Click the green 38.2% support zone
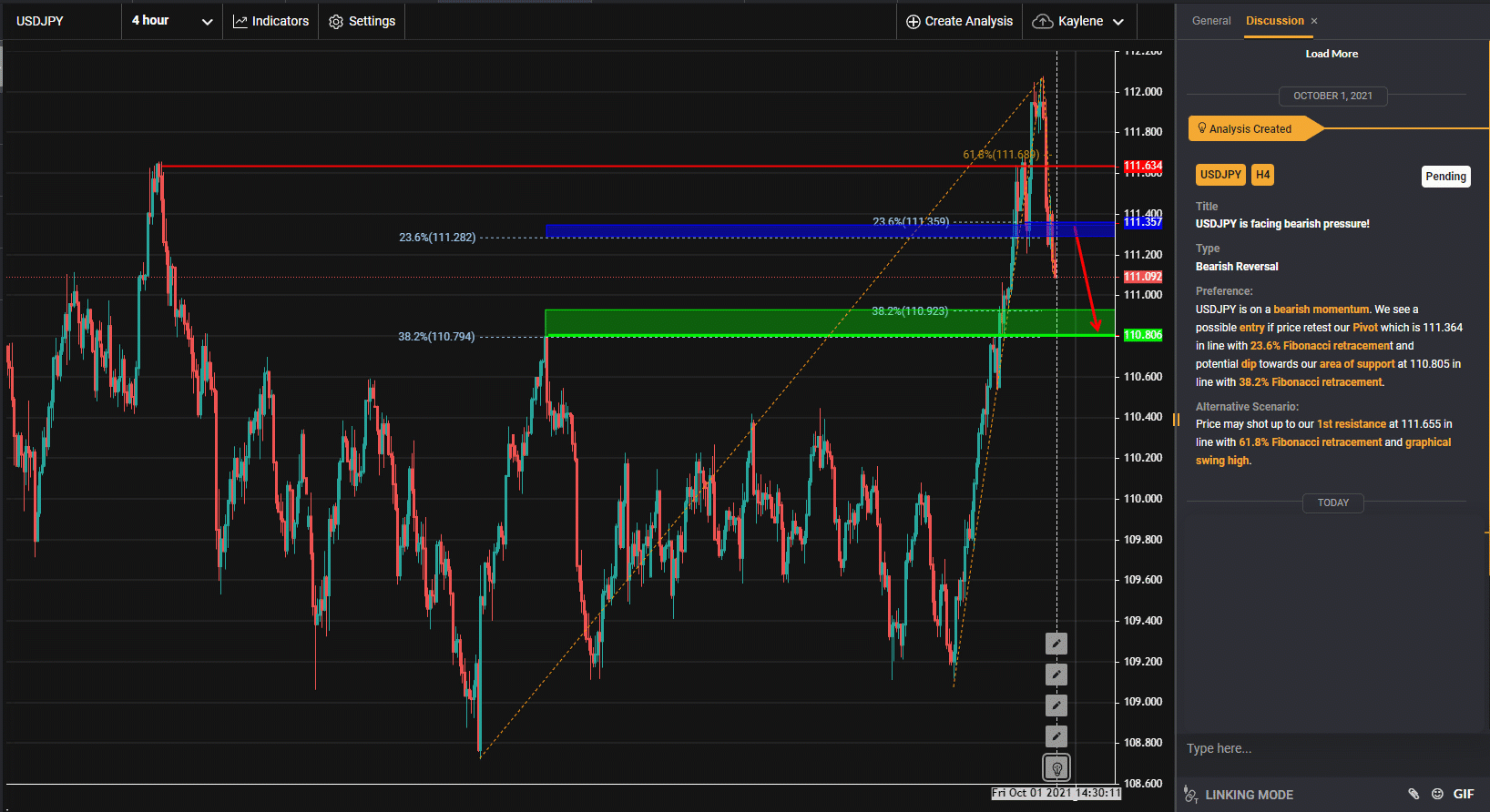This screenshot has height=812, width=1490. (x=729, y=322)
